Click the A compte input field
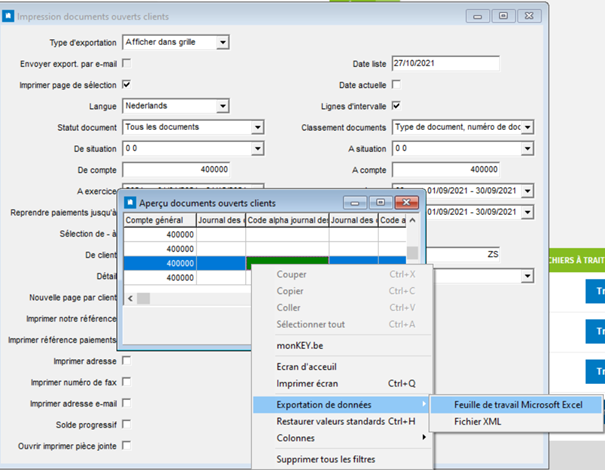 point(446,170)
